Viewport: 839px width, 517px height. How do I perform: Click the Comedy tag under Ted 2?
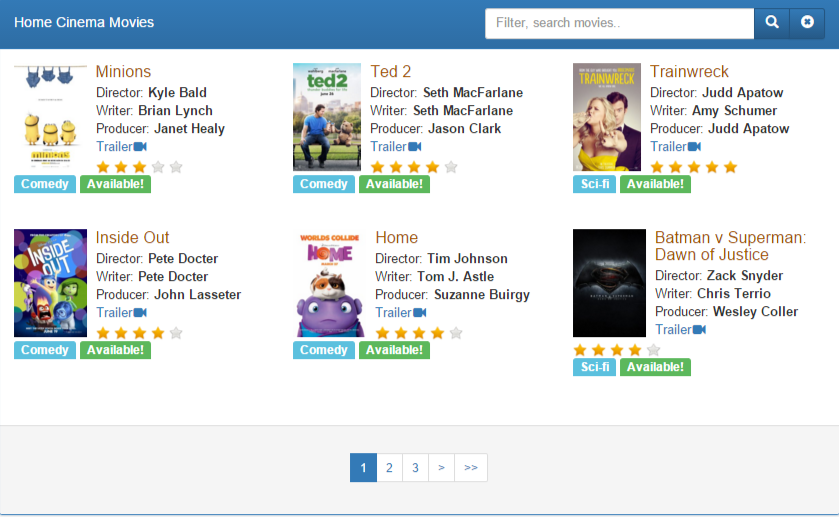tap(324, 184)
